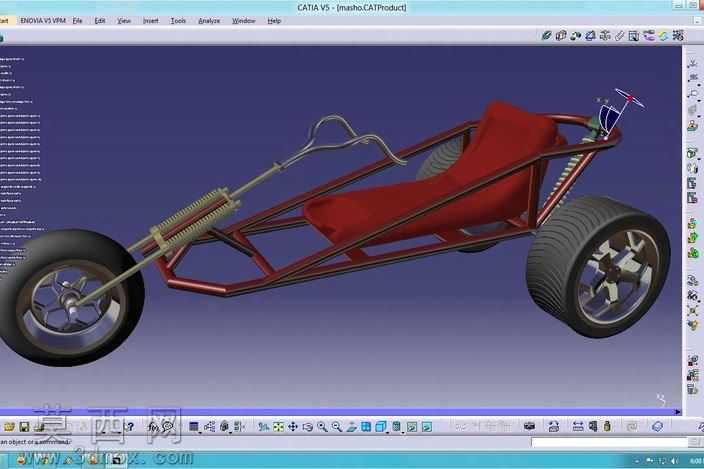Open the Window menu
This screenshot has width=704, height=469.
(x=243, y=21)
